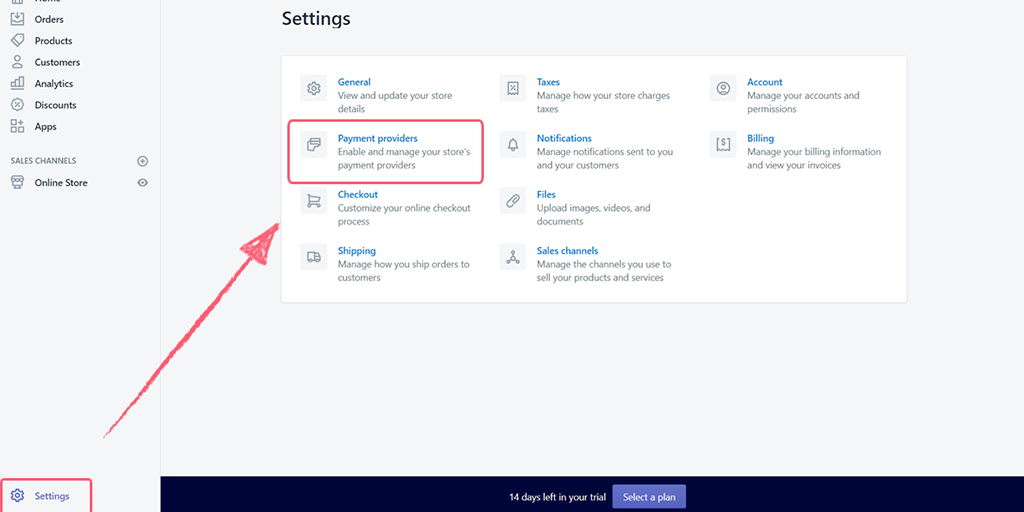1024x512 pixels.
Task: Click 'View and update your store details' text
Action: [394, 103]
